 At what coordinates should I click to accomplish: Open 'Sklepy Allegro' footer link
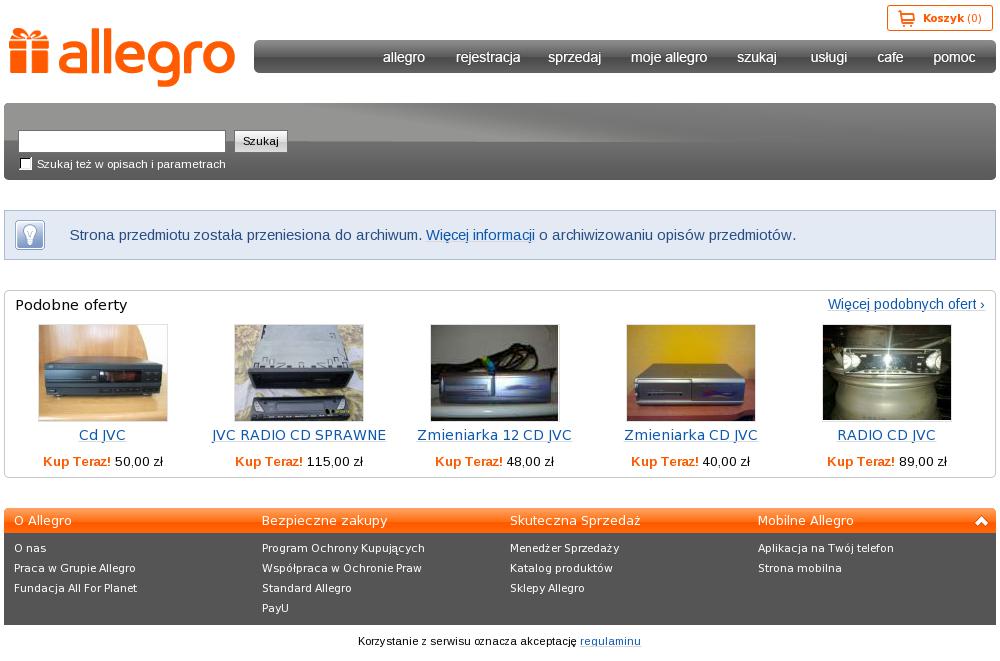(x=547, y=588)
